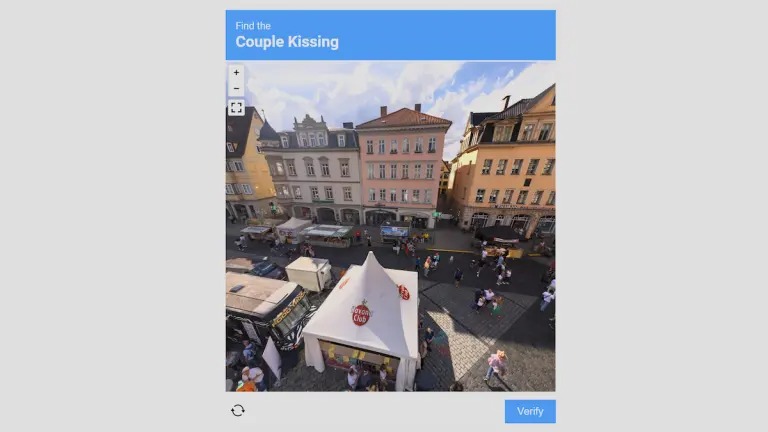The image size is (768, 432).
Task: Click the small red logo on tent side
Action: click(x=404, y=292)
